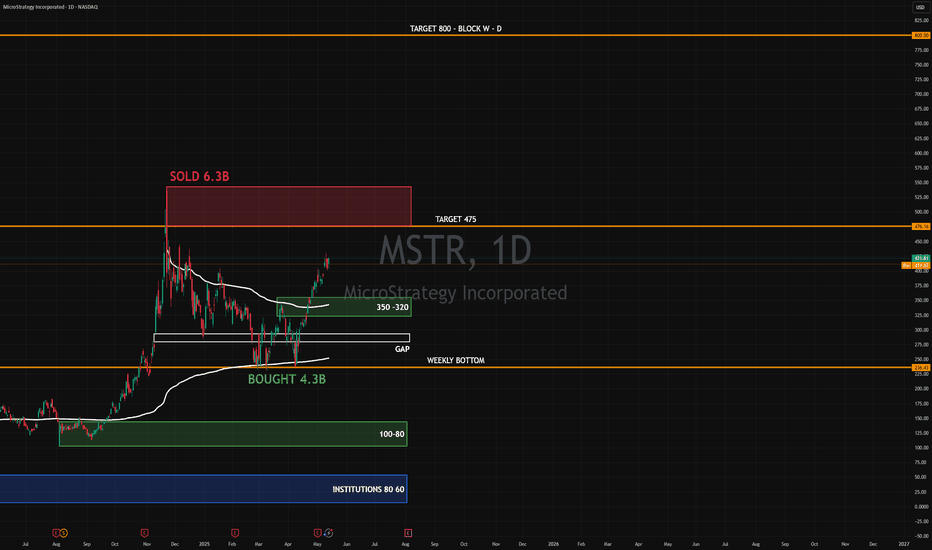The width and height of the screenshot is (932, 550).
Task: Select the INSTITUTIONS 80 60 label
Action: pos(369,489)
